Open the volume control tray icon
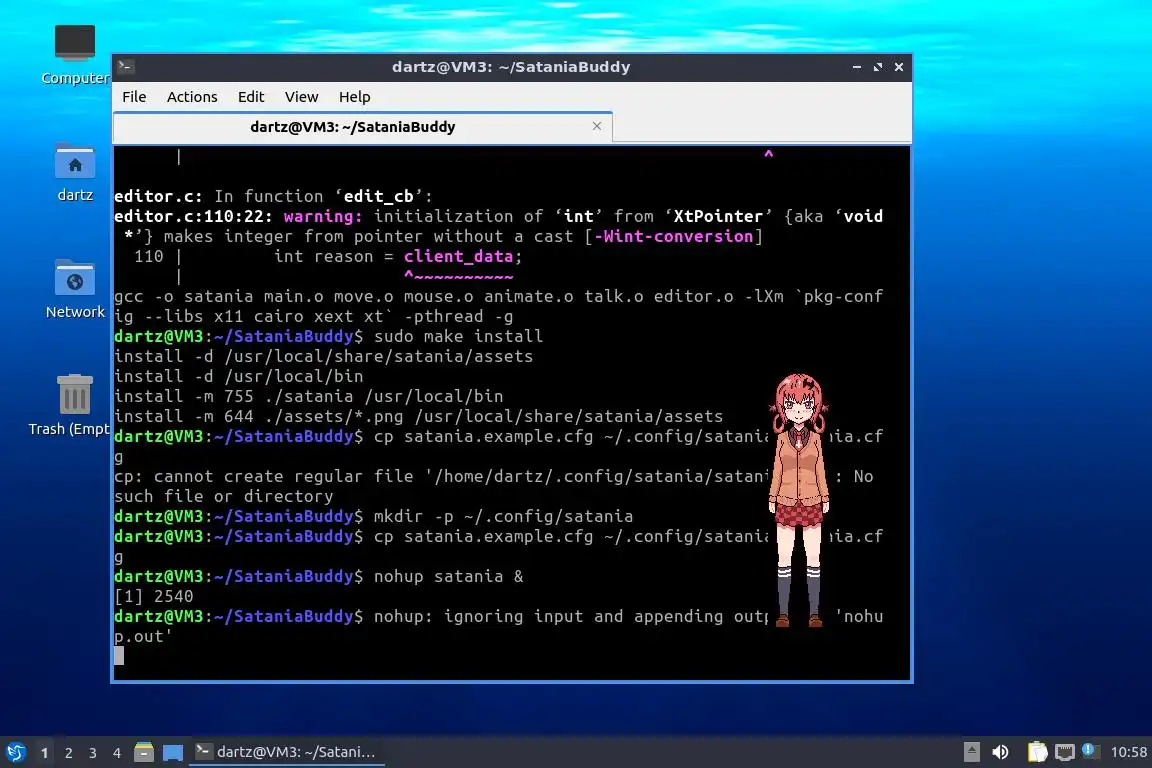Screen dimensions: 1152x768 1000,752
